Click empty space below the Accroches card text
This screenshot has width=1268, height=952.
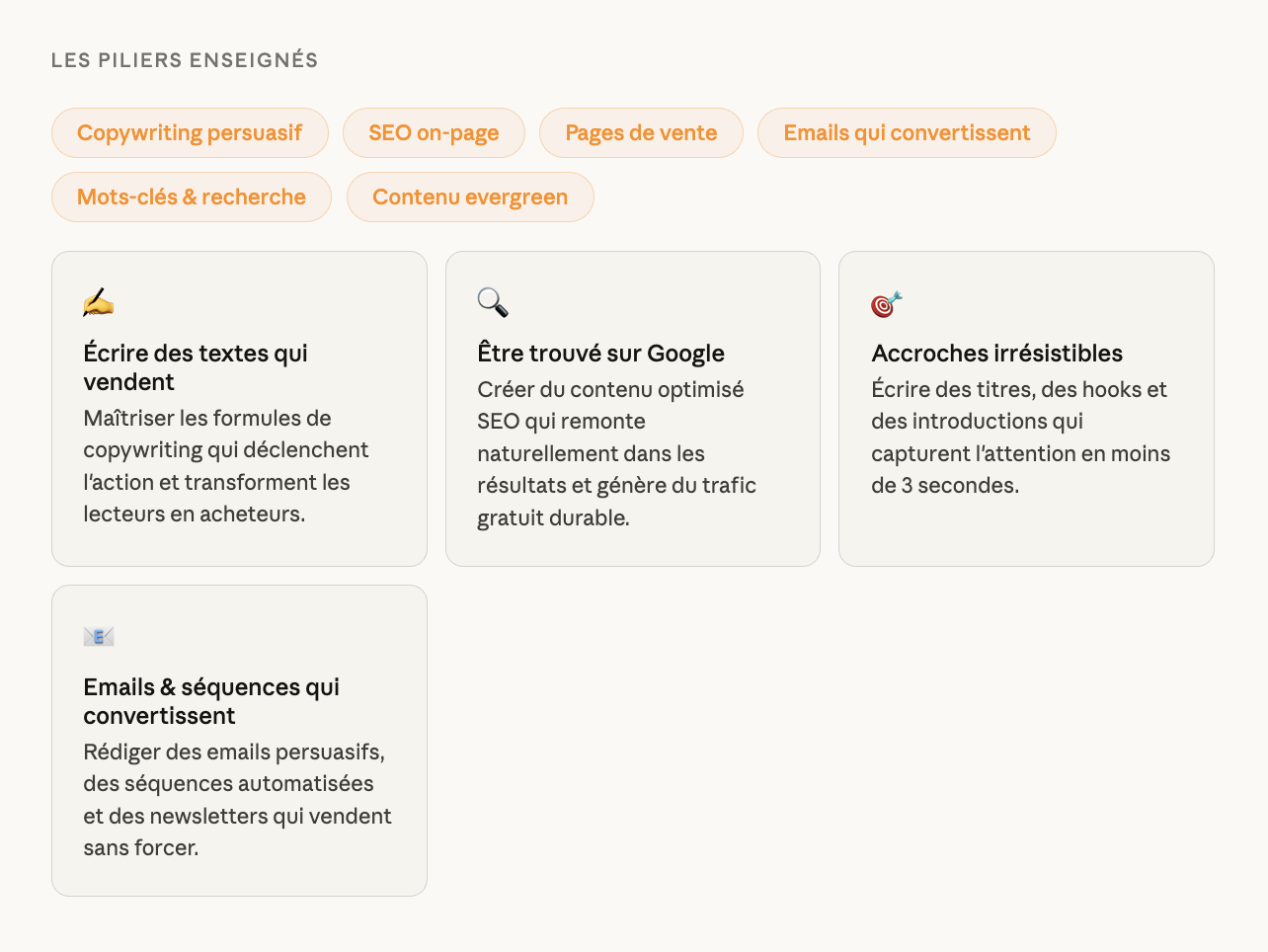click(x=1026, y=531)
